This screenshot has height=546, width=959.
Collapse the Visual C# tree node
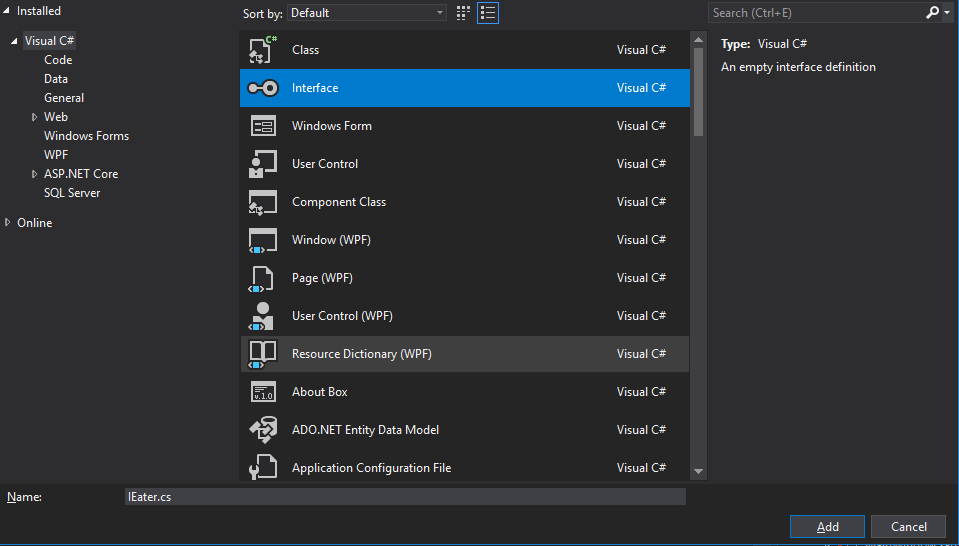tap(13, 41)
